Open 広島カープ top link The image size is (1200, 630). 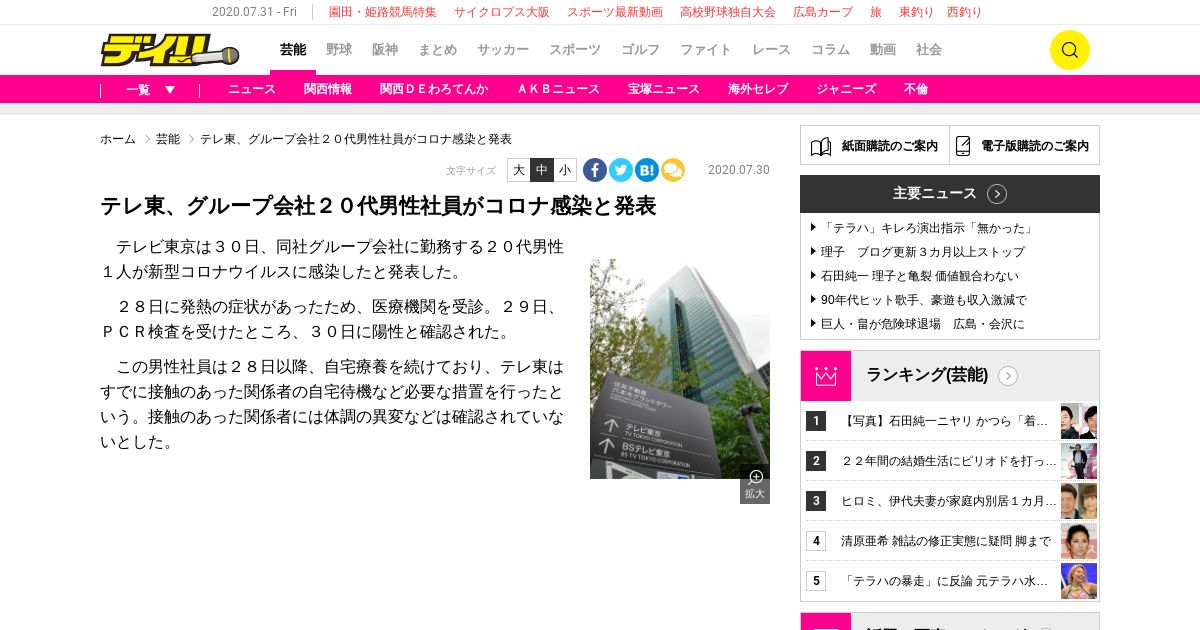coord(823,12)
